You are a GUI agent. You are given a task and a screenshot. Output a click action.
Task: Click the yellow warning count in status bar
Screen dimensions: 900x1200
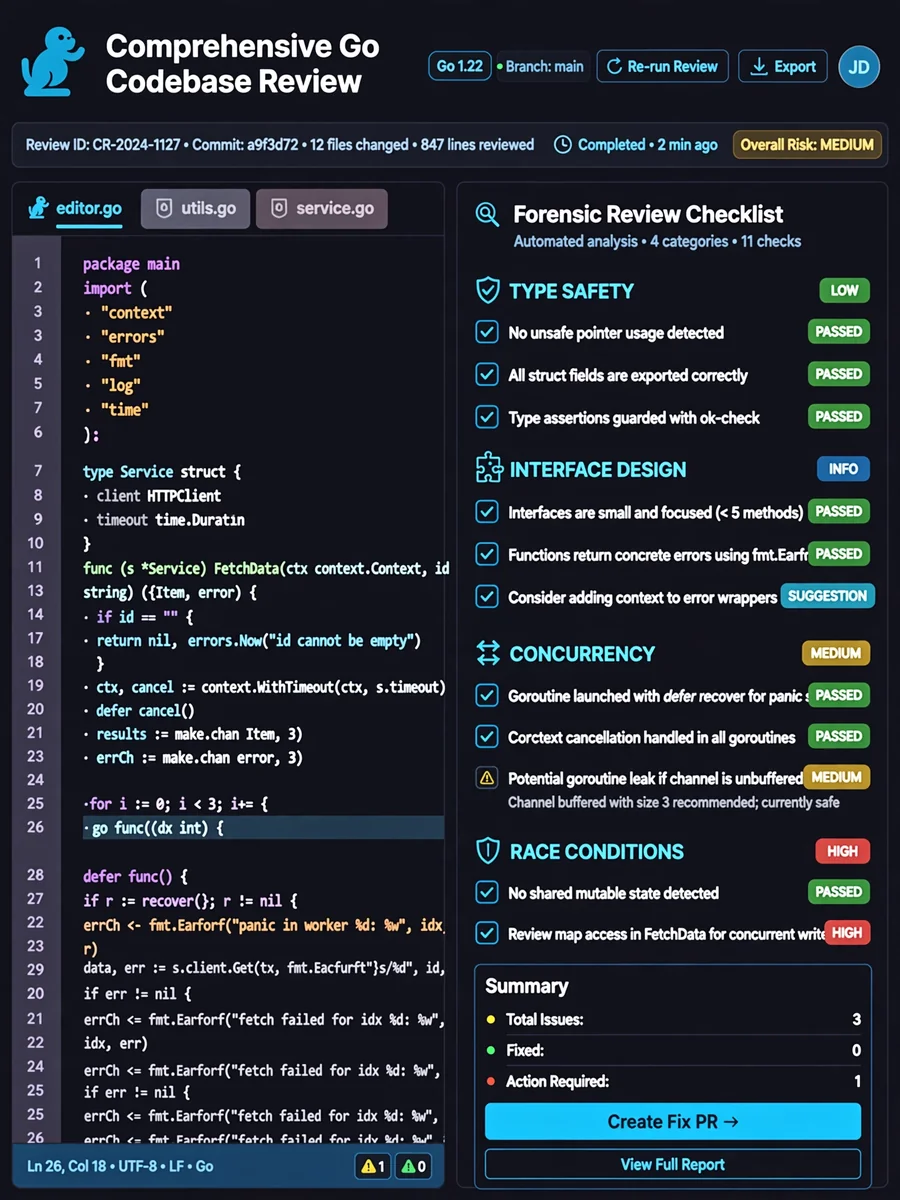pyautogui.click(x=372, y=1166)
